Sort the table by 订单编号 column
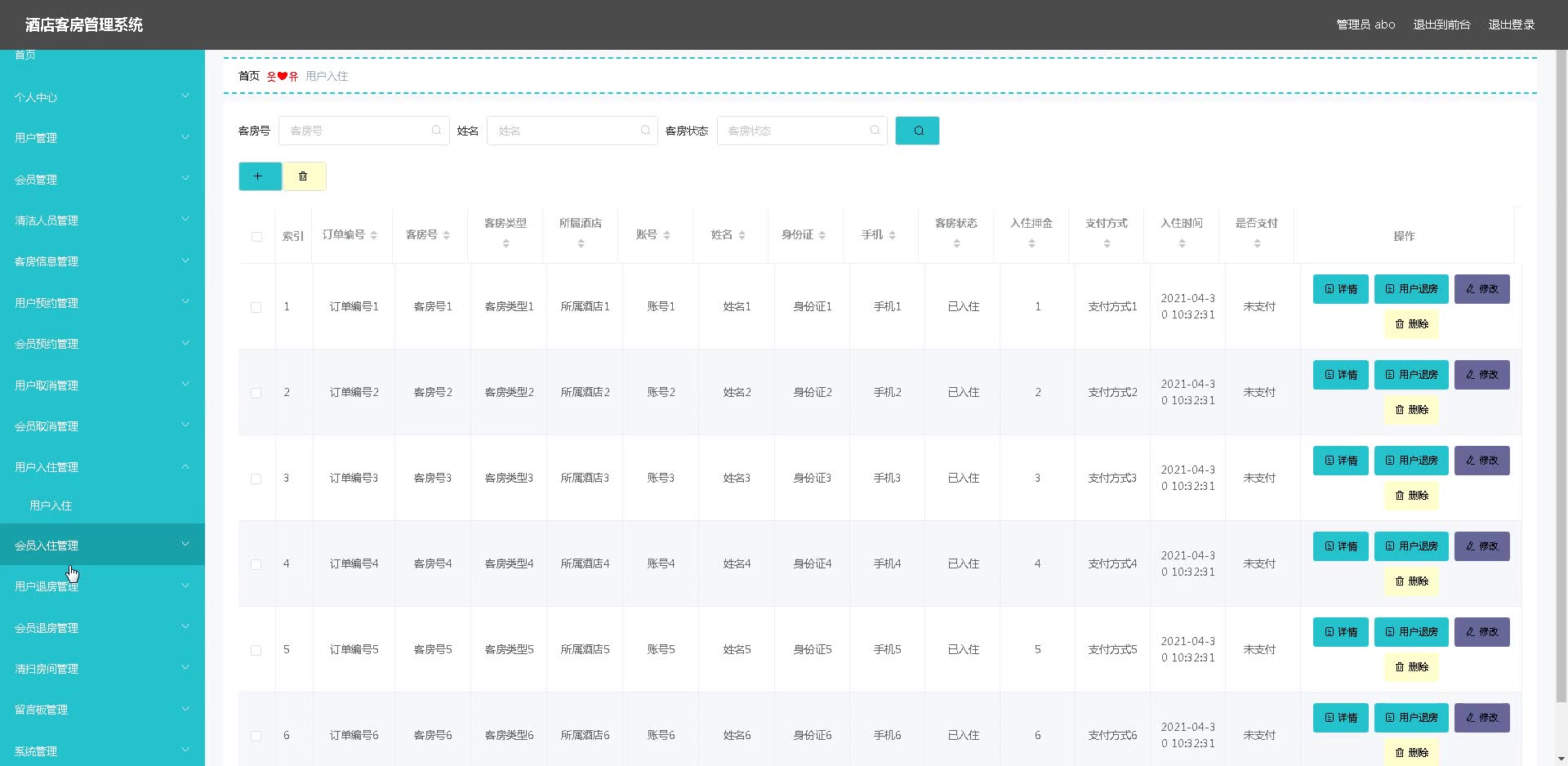 374,234
